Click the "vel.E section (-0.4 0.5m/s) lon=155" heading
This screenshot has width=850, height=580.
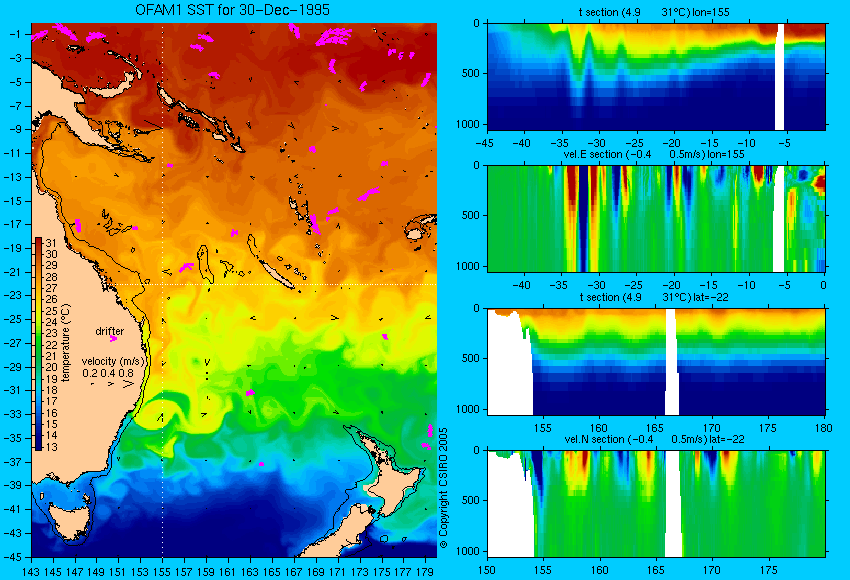(654, 154)
